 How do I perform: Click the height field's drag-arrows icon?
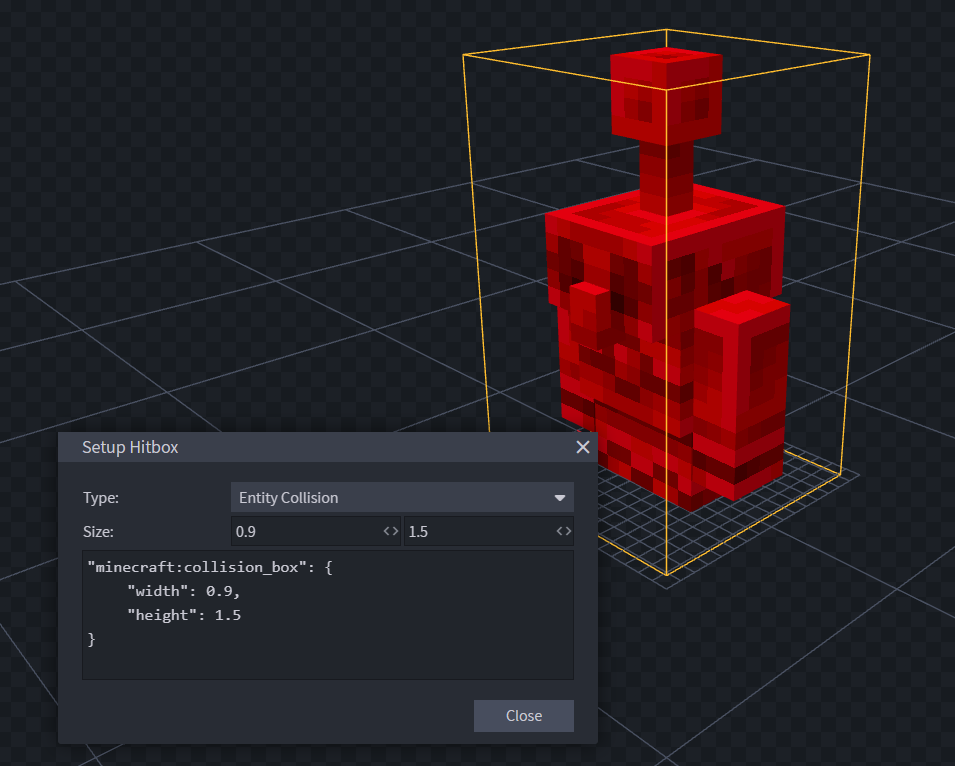[x=564, y=531]
